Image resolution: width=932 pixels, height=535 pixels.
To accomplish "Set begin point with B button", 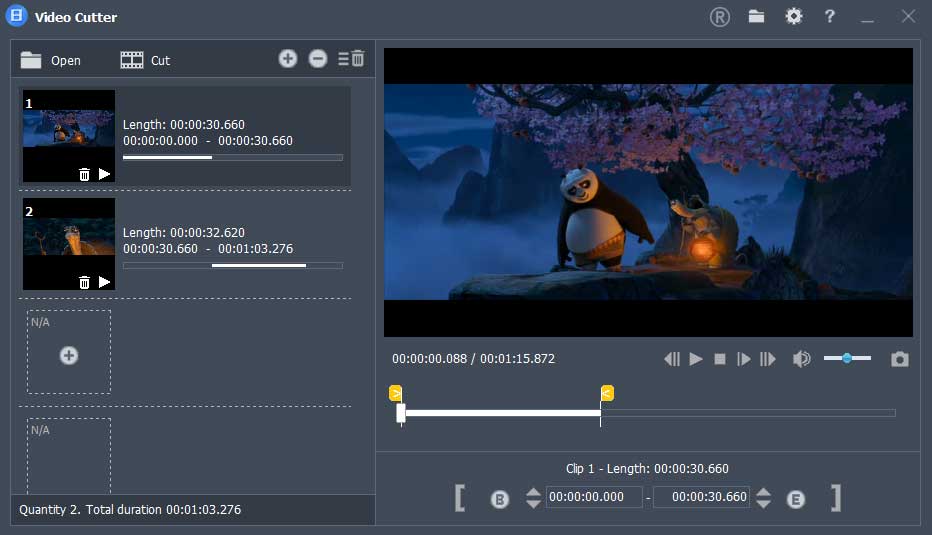I will (500, 499).
